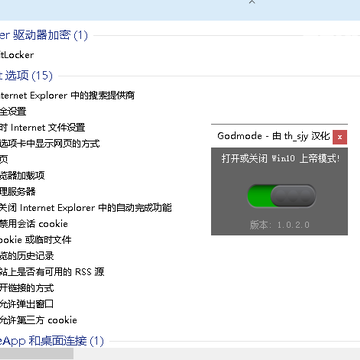Select the 览的历史记录 entry

pos(27,256)
